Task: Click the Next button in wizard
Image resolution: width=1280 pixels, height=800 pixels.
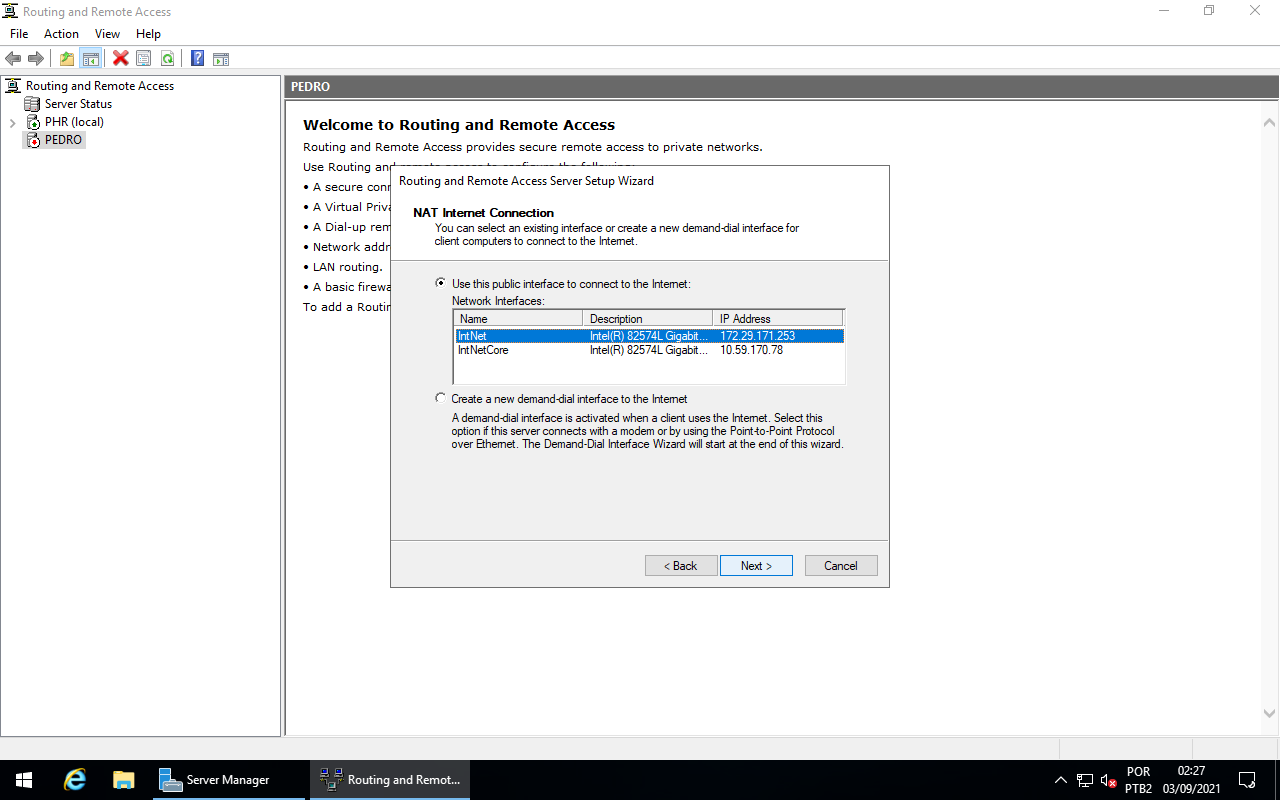Action: coord(756,566)
